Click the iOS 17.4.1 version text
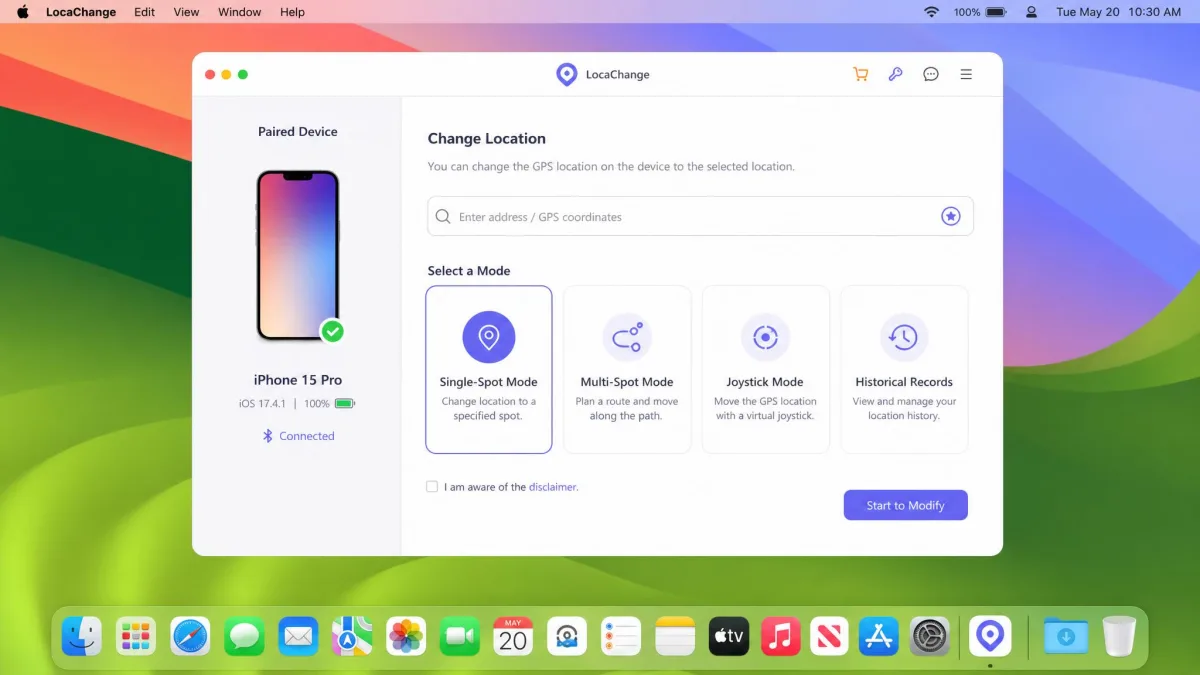 (x=262, y=404)
